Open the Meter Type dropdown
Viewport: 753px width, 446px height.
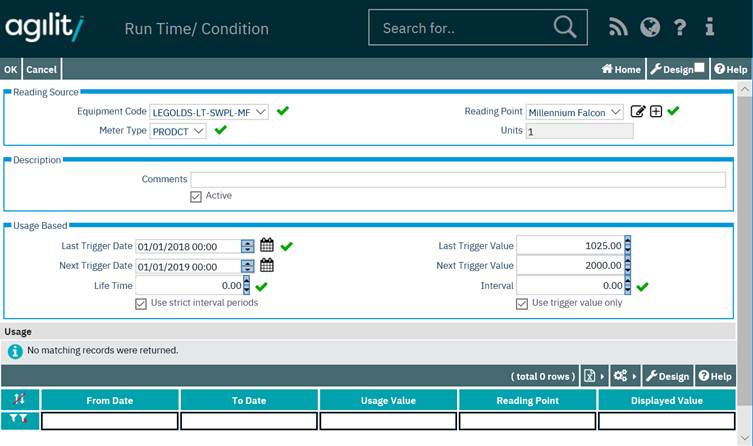tap(198, 131)
